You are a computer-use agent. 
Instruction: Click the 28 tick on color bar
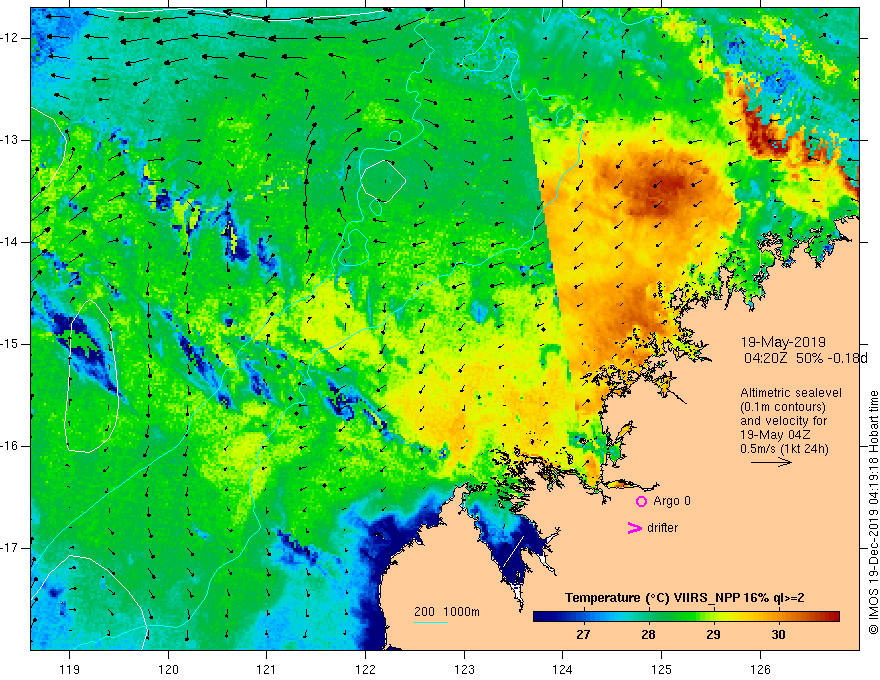[x=648, y=635]
